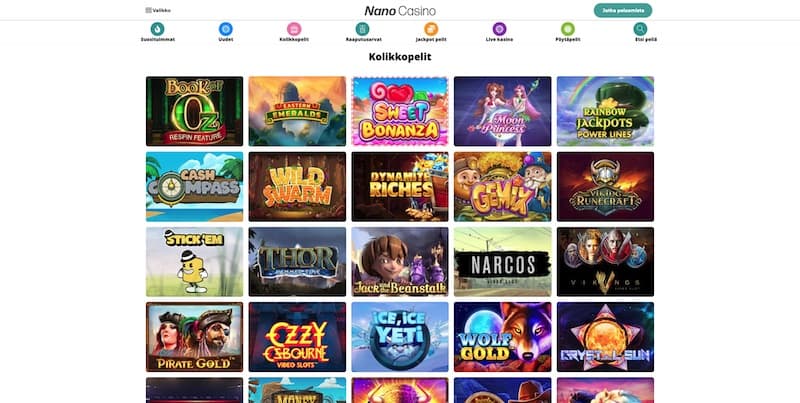
Task: Launch the Narcos video slot
Action: pos(503,262)
